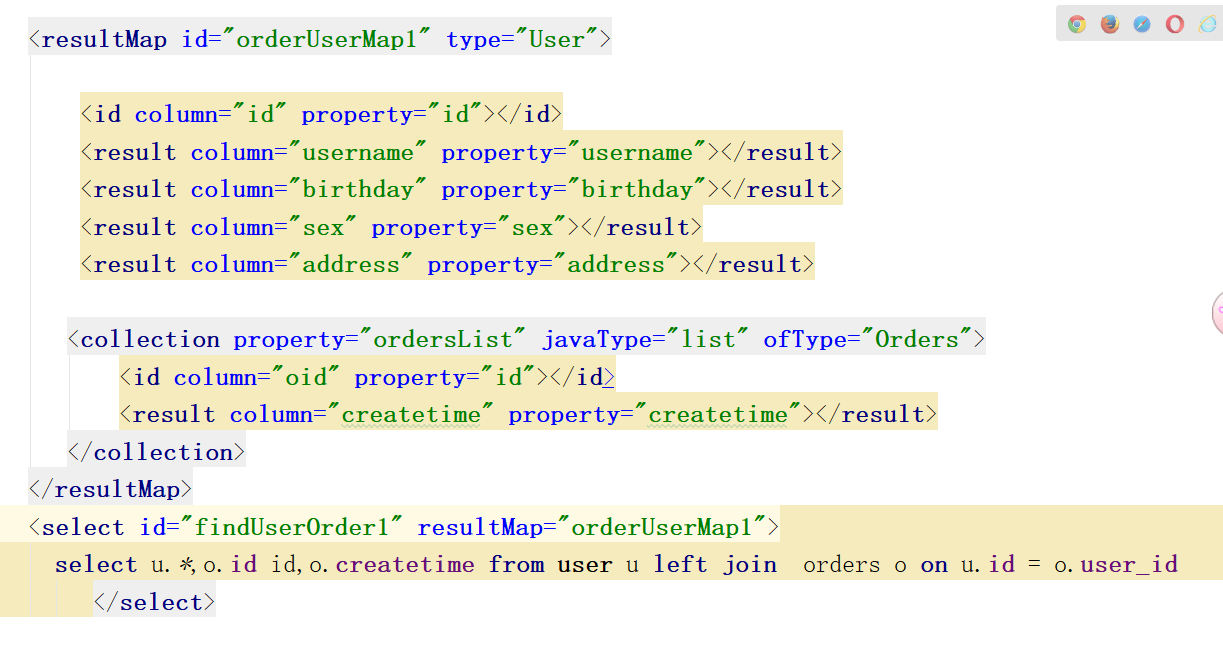Open preview in Opera browser icon

[x=1175, y=24]
